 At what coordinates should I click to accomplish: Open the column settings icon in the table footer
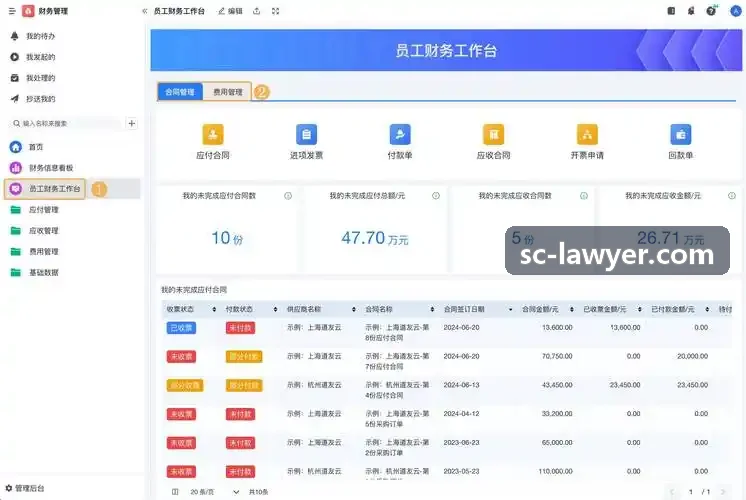175,492
